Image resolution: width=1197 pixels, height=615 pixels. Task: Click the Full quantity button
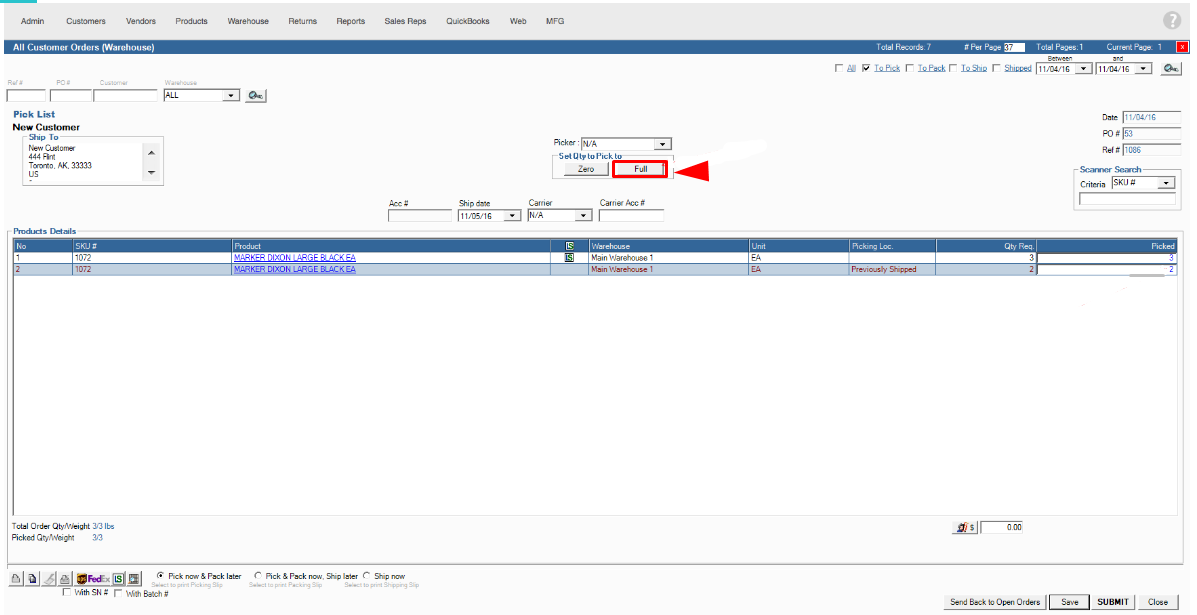(640, 169)
